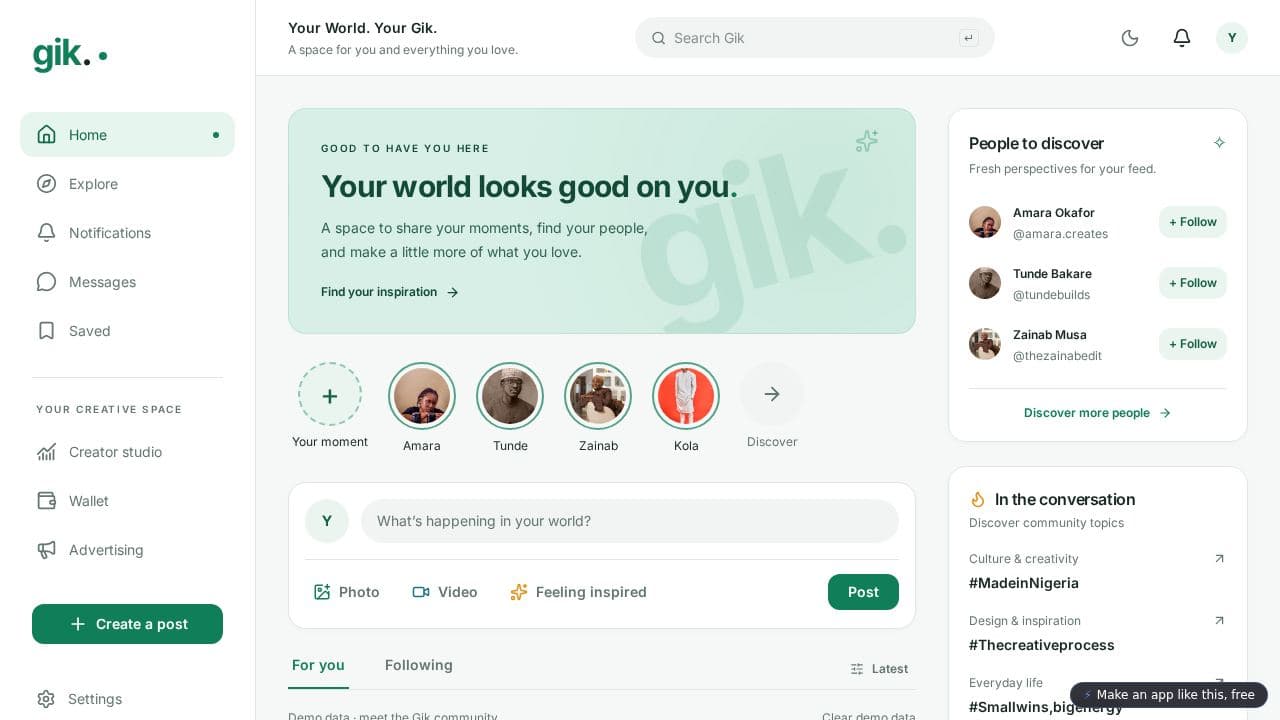1280x720 pixels.
Task: Go to Notifications in the sidebar
Action: (127, 233)
